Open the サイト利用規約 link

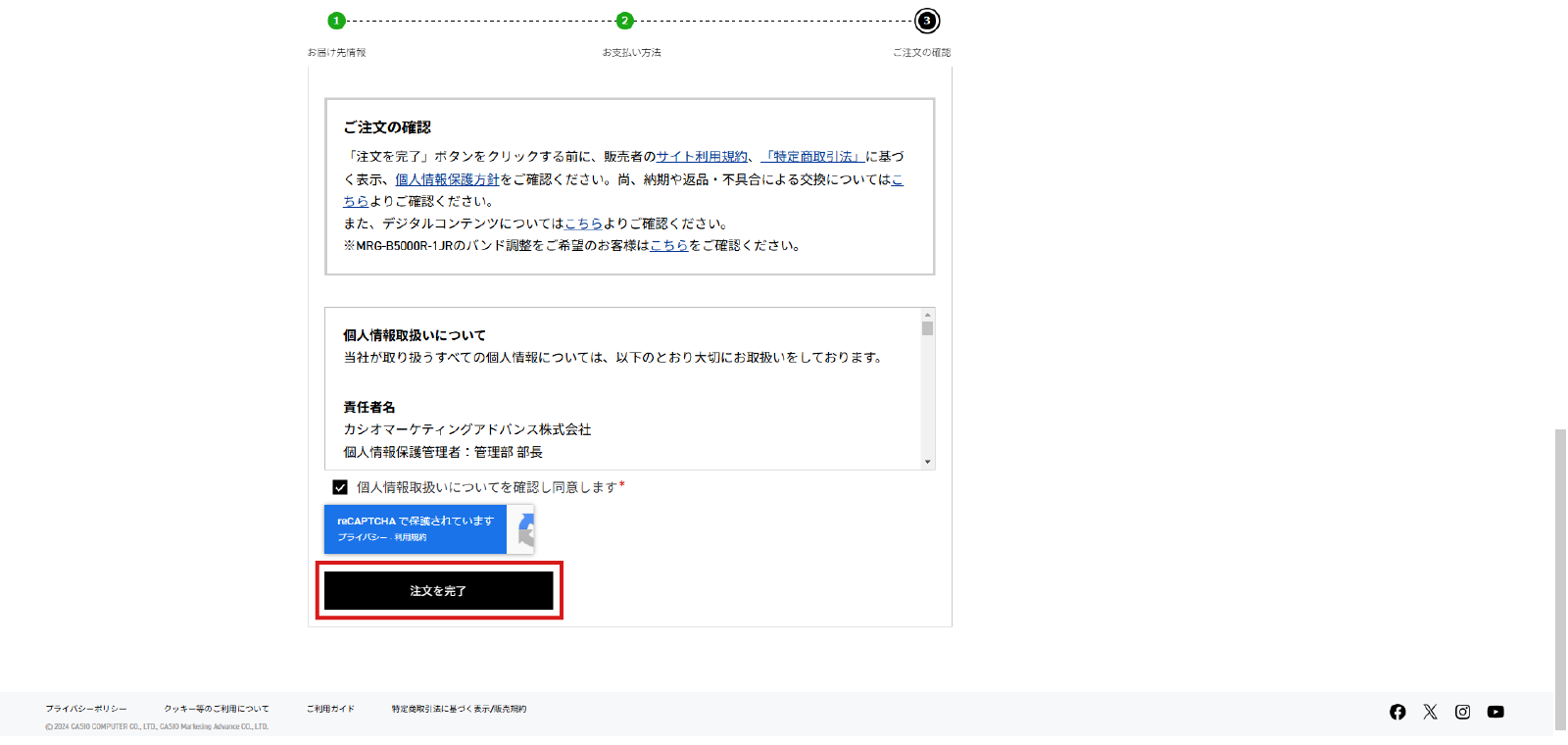(x=701, y=157)
